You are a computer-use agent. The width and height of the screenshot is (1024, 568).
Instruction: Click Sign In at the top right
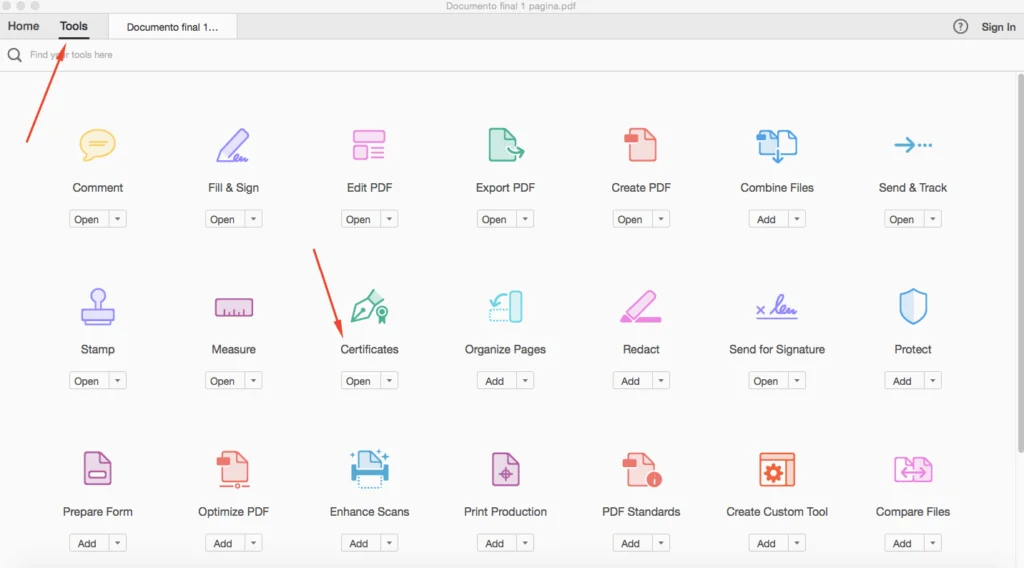click(998, 27)
